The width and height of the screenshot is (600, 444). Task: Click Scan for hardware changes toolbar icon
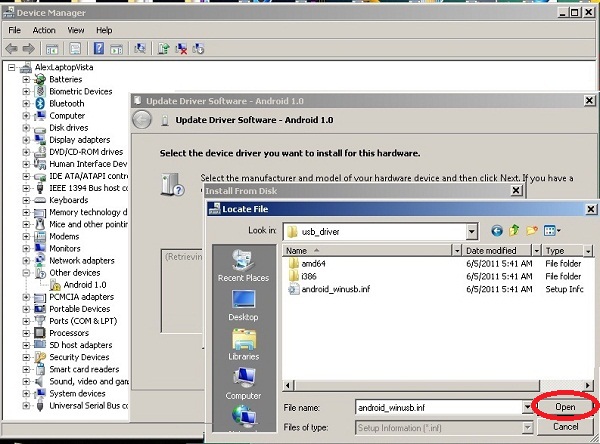tap(140, 49)
